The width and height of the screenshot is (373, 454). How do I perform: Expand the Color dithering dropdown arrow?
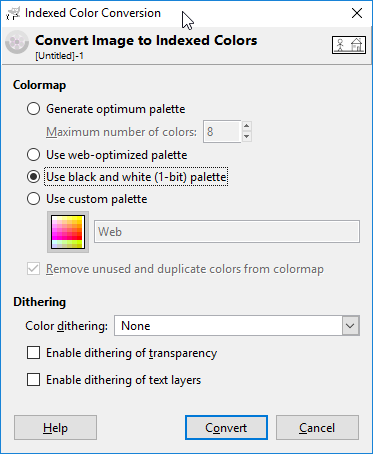tap(350, 326)
